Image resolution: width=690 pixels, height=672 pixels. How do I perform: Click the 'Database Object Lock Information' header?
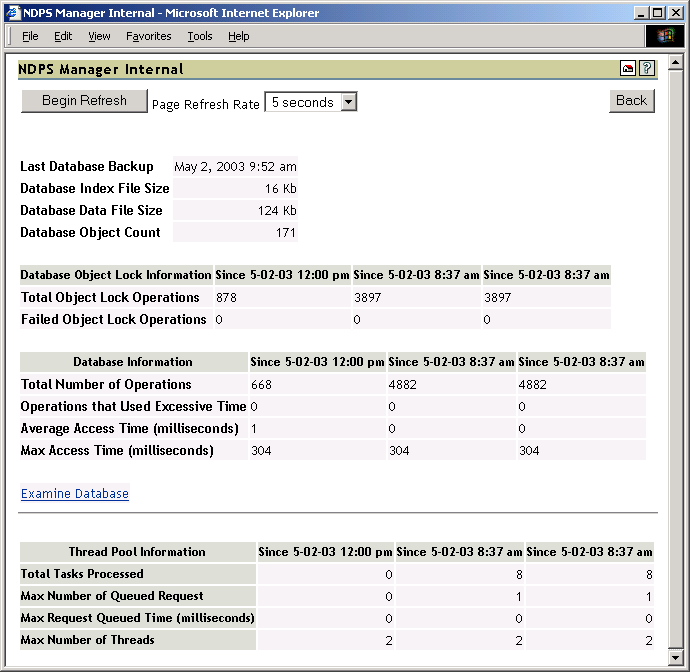(x=116, y=275)
